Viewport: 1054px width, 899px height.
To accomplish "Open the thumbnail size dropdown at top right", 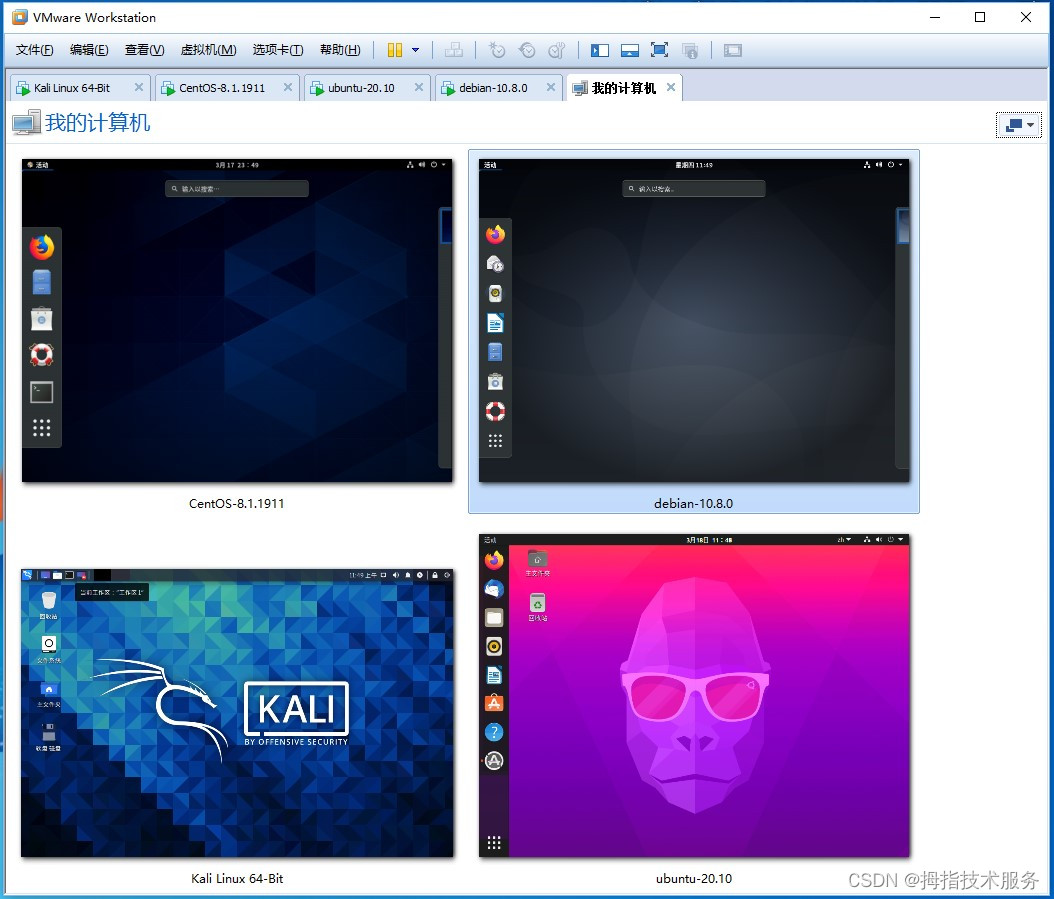I will click(x=1018, y=125).
